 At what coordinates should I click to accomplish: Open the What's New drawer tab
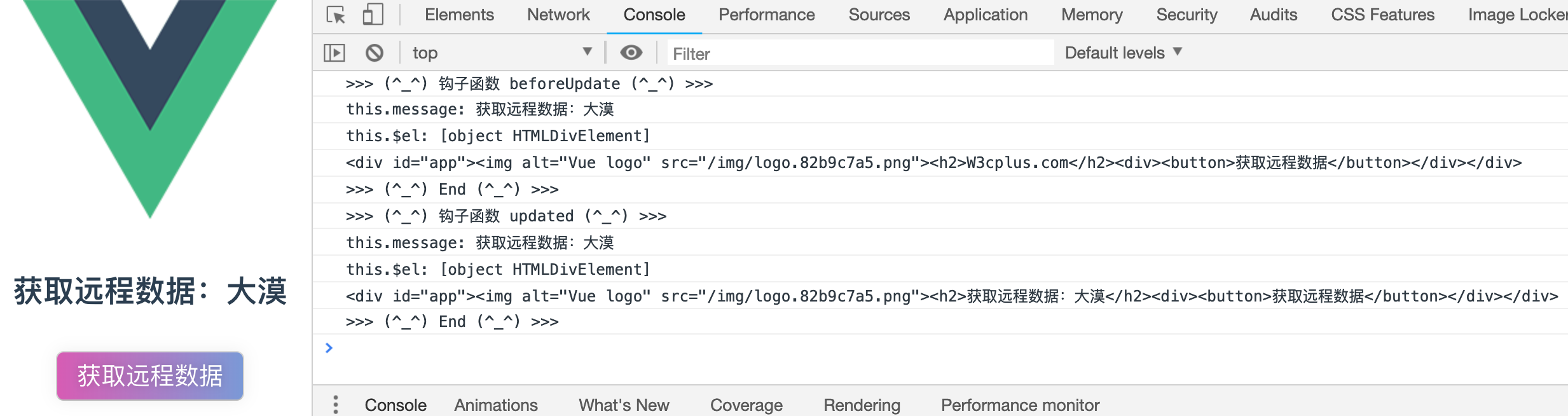point(624,405)
